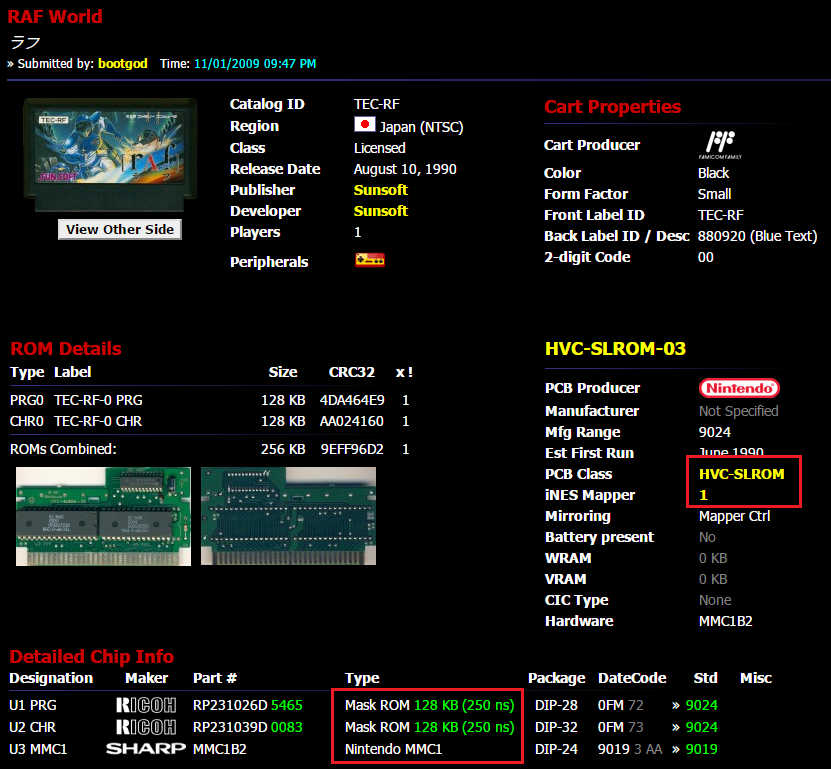This screenshot has width=831, height=769.
Task: Click the 9024 date link for U1 PRG
Action: pyautogui.click(x=702, y=705)
